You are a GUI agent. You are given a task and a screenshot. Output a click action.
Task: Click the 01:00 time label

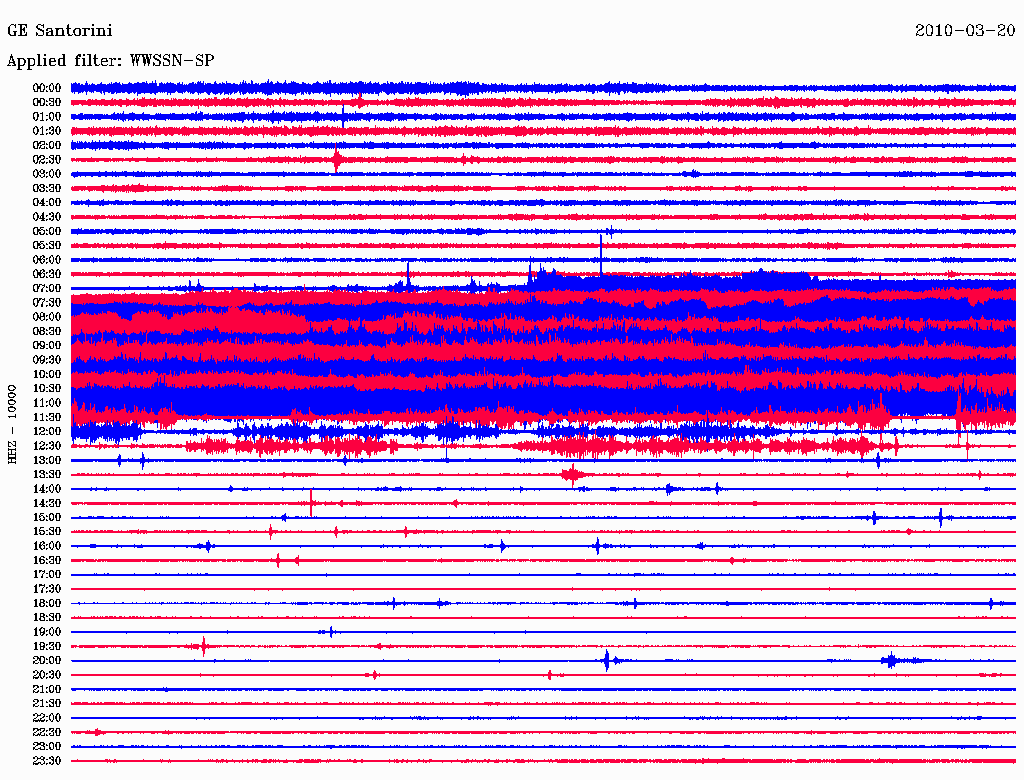click(x=47, y=117)
